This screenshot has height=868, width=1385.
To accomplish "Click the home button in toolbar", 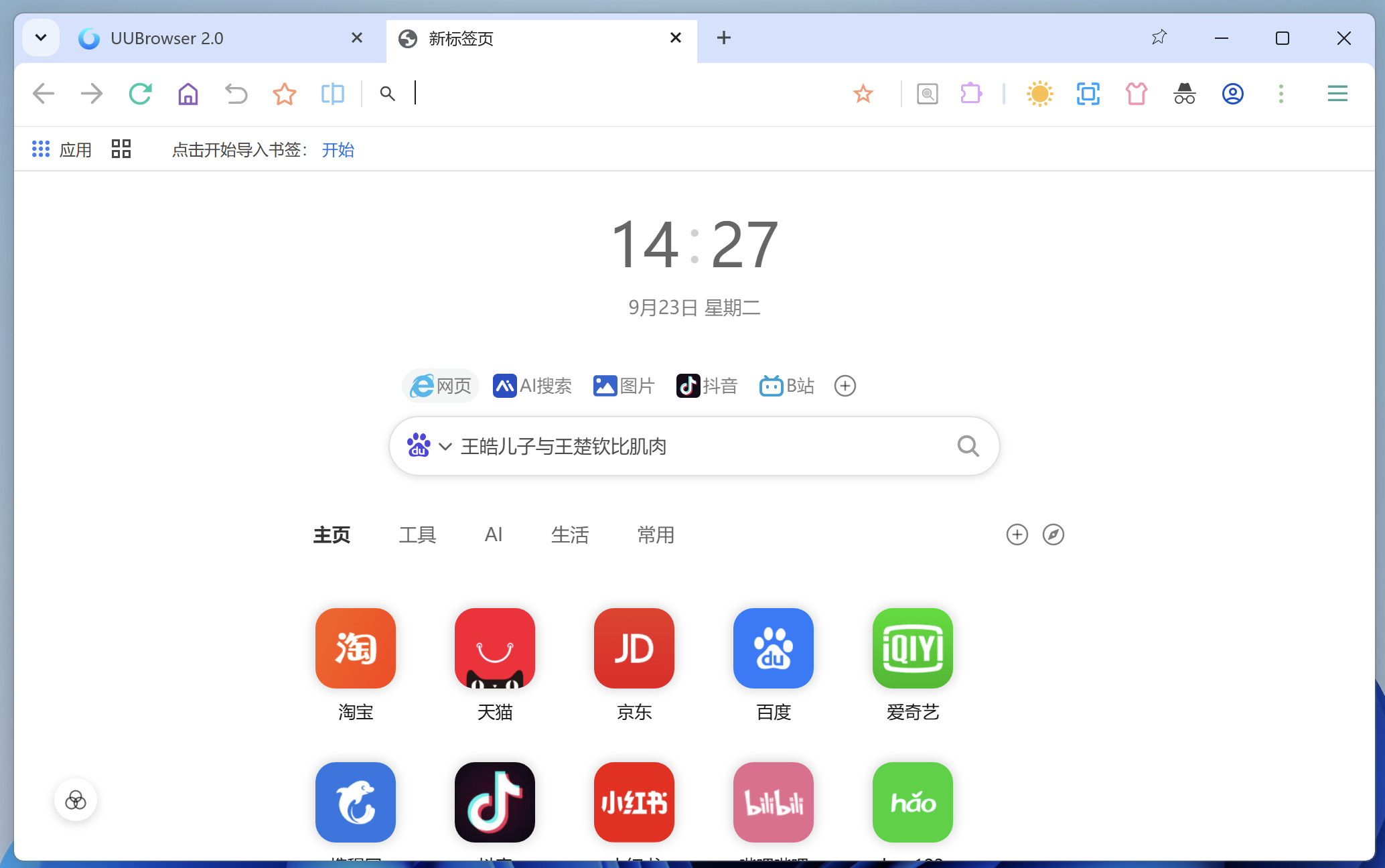I will click(x=188, y=94).
